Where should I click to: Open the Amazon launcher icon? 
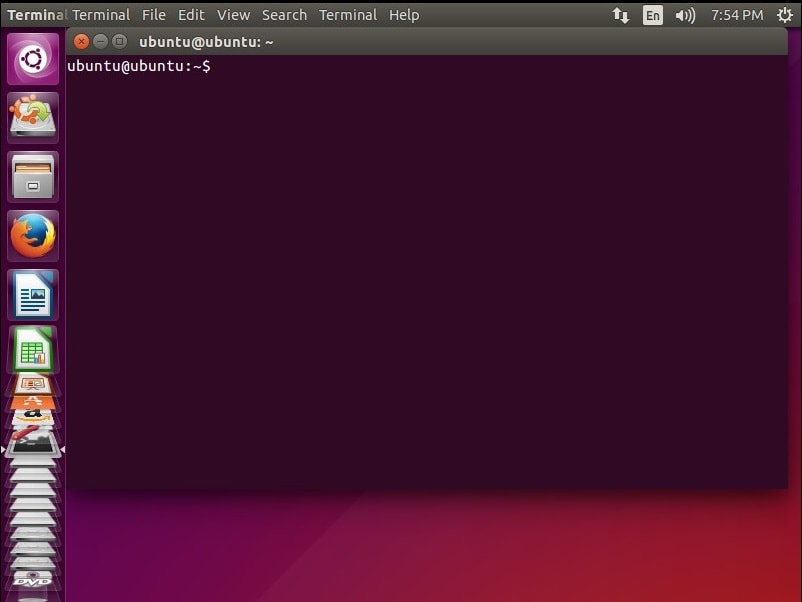pyautogui.click(x=33, y=417)
